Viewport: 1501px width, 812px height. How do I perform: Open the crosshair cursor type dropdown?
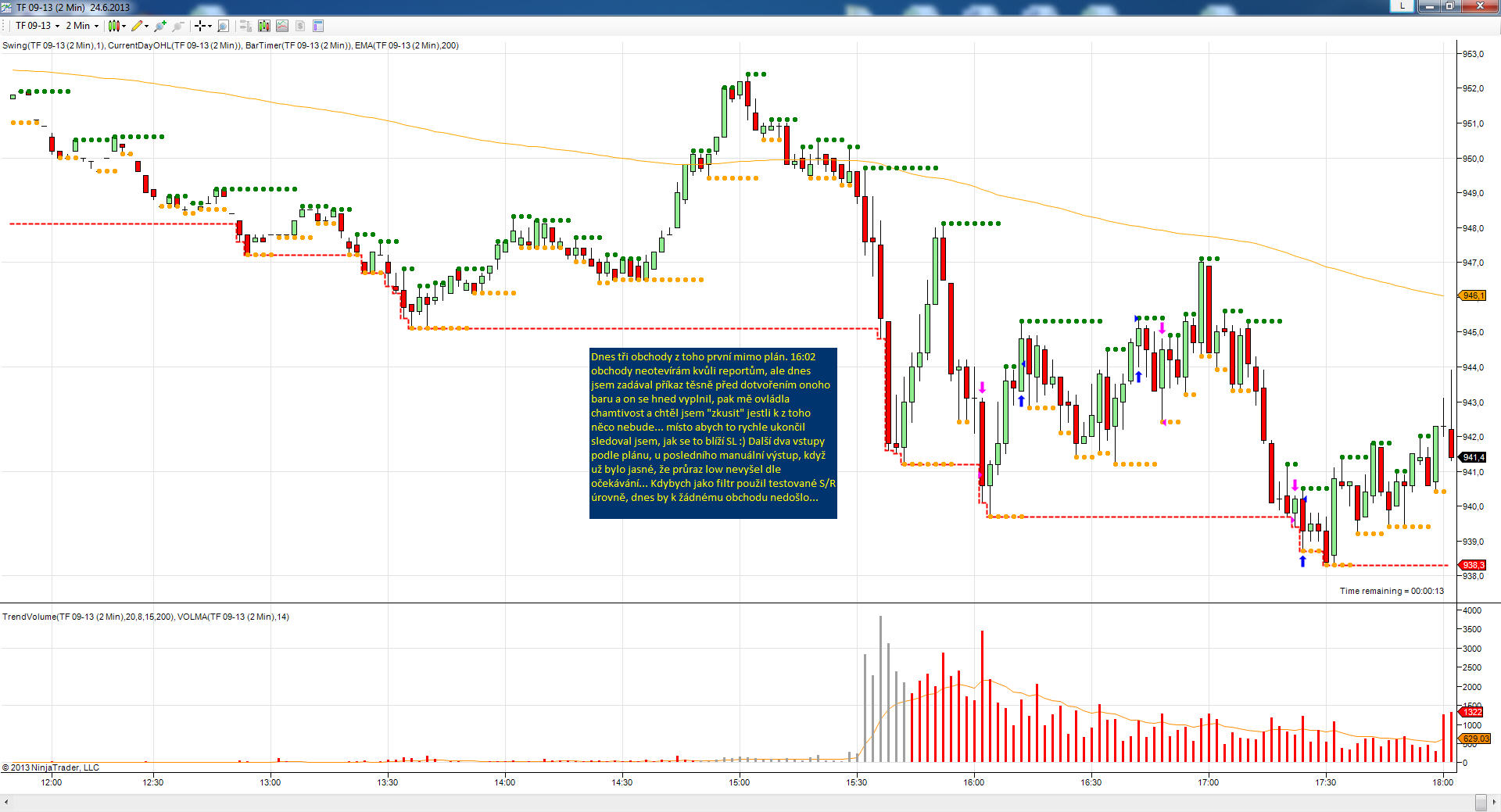pos(202,26)
